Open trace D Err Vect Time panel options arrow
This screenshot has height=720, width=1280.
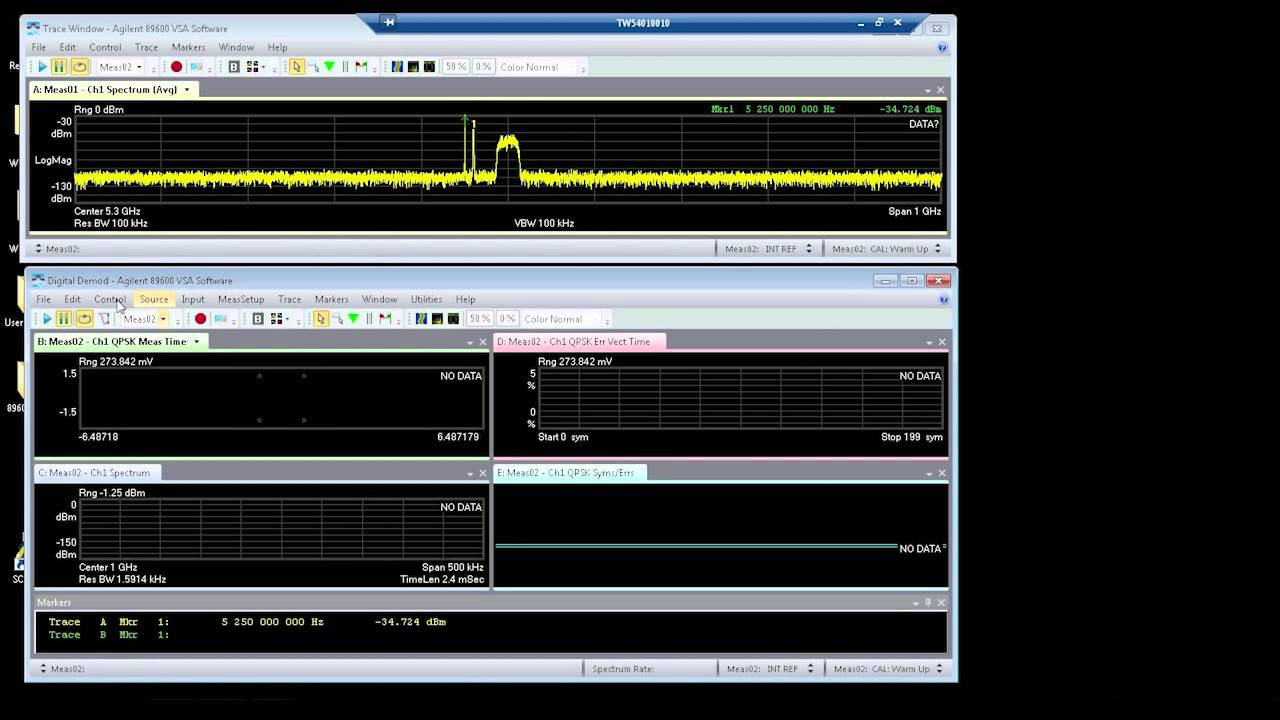(929, 342)
